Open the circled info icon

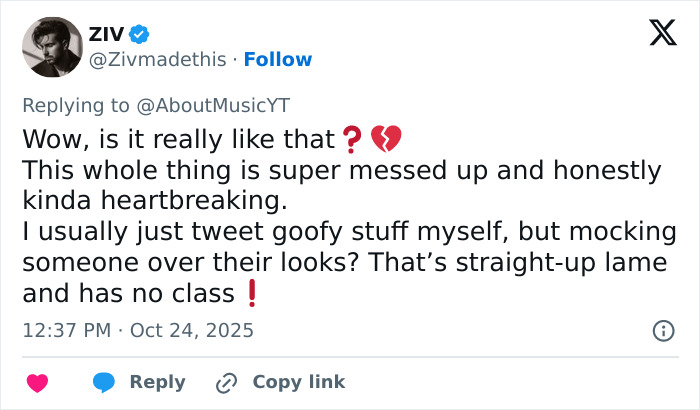pyautogui.click(x=662, y=330)
